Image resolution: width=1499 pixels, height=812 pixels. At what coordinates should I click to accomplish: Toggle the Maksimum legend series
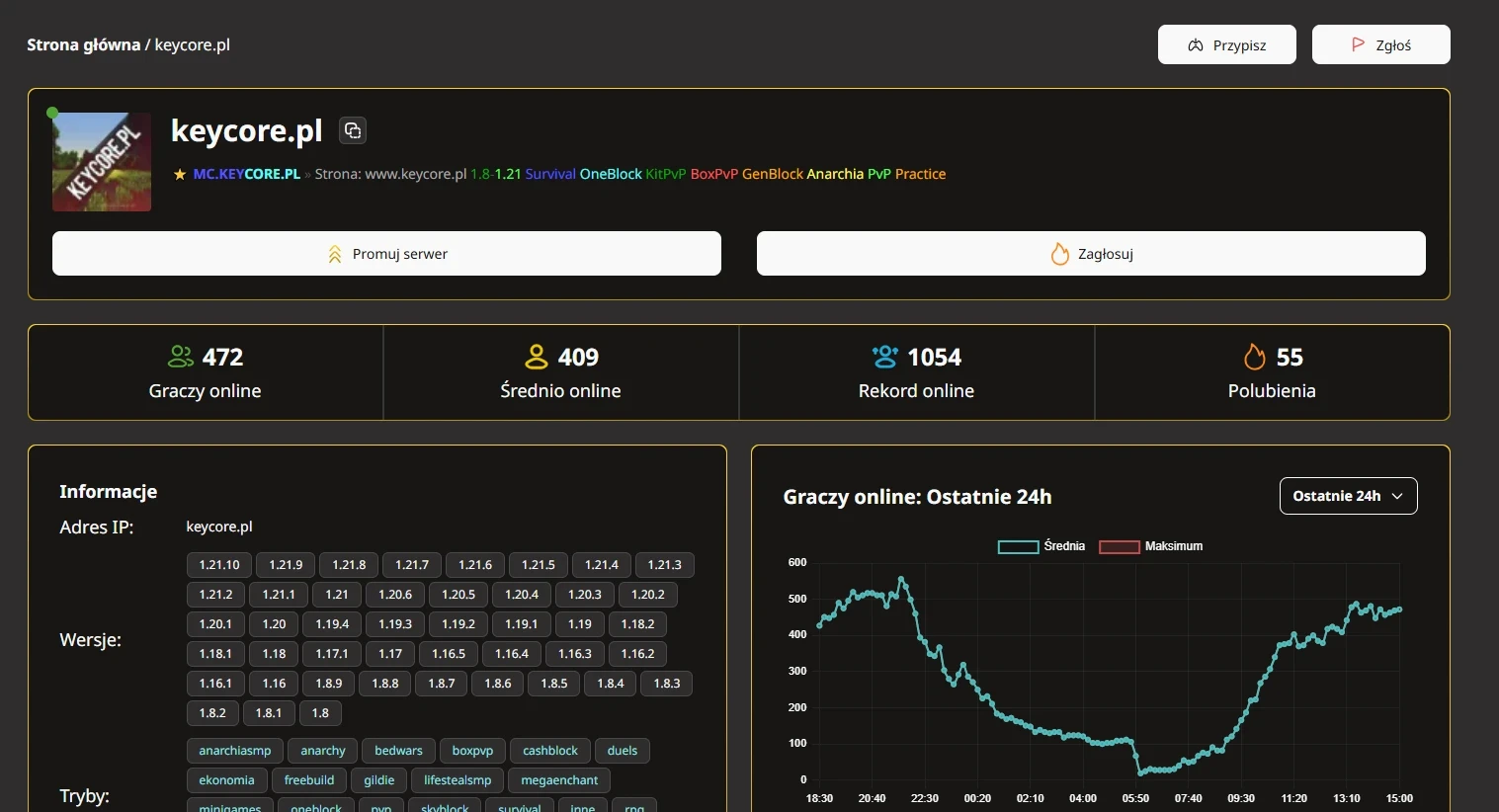1151,546
